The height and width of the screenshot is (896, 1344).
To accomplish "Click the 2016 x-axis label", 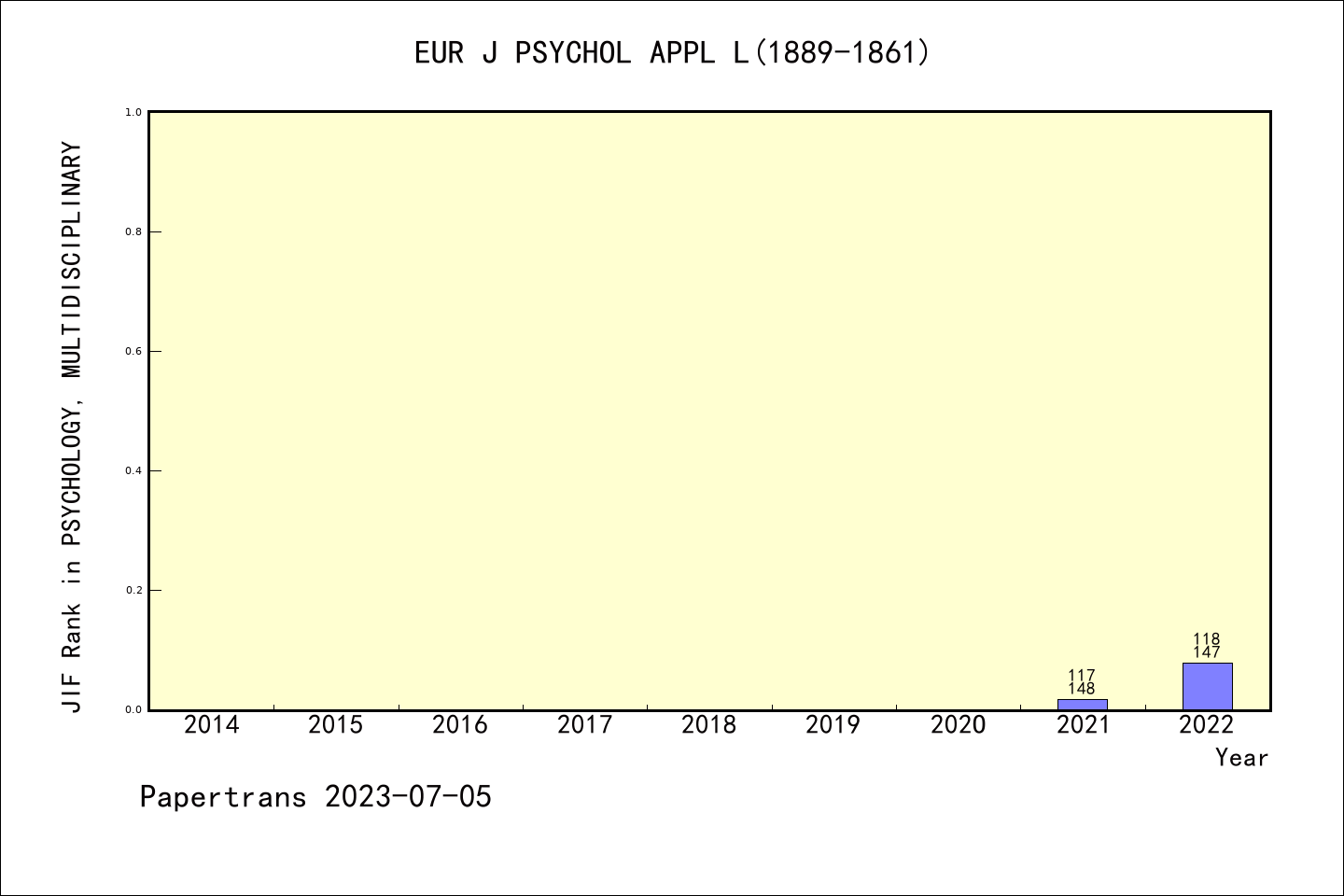I will (x=460, y=725).
